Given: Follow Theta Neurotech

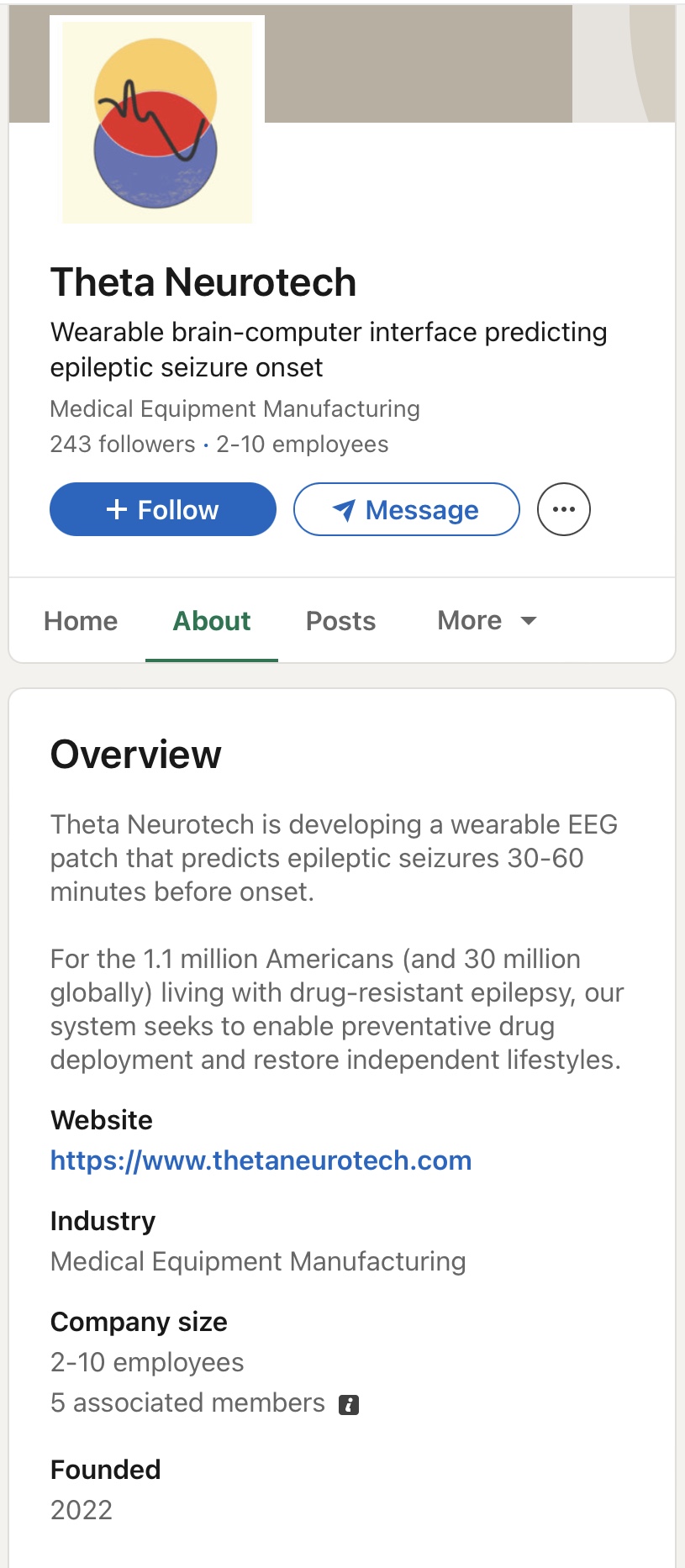Looking at the screenshot, I should pos(163,509).
